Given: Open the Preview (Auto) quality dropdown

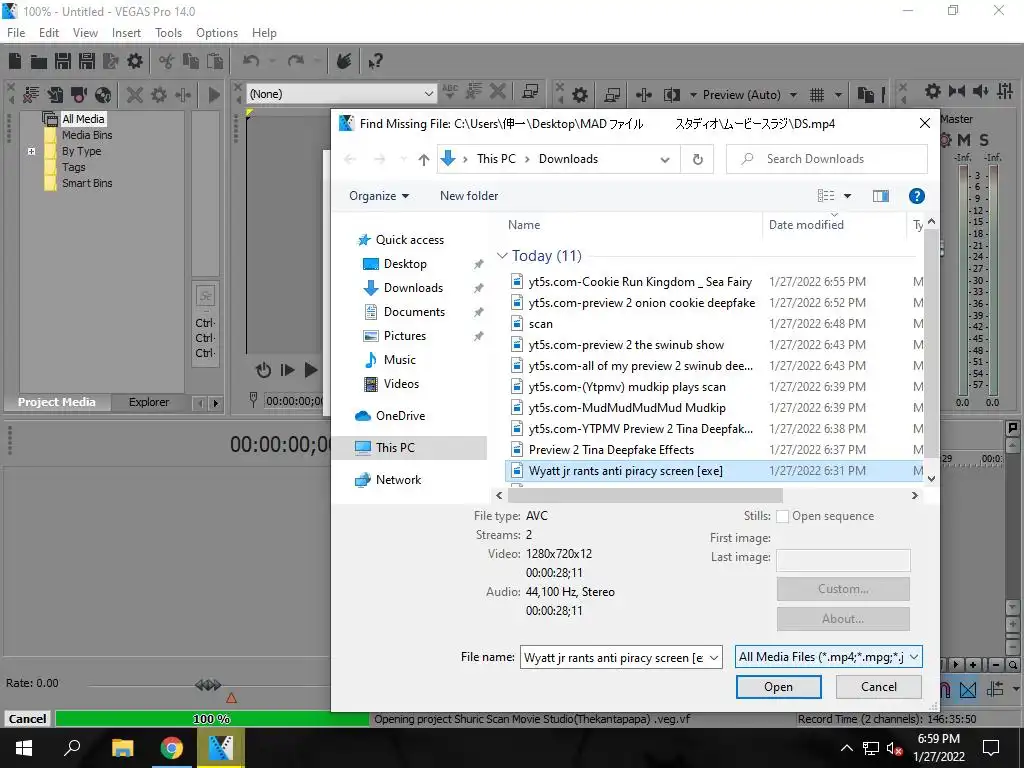Looking at the screenshot, I should pyautogui.click(x=793, y=95).
